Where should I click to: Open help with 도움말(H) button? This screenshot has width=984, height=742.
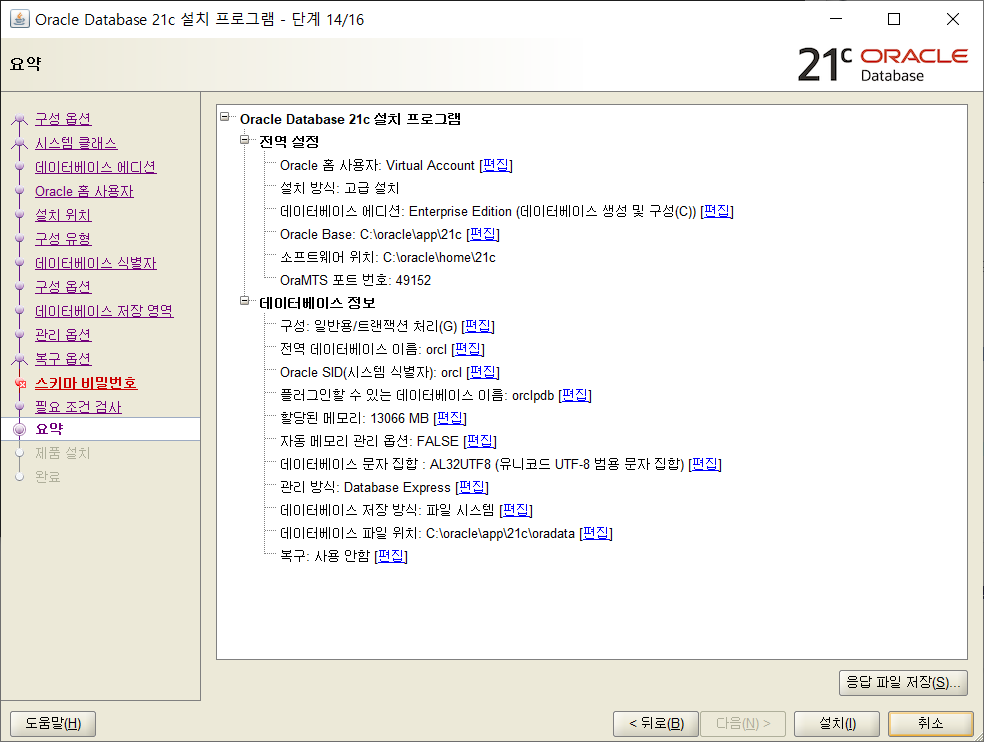point(53,724)
